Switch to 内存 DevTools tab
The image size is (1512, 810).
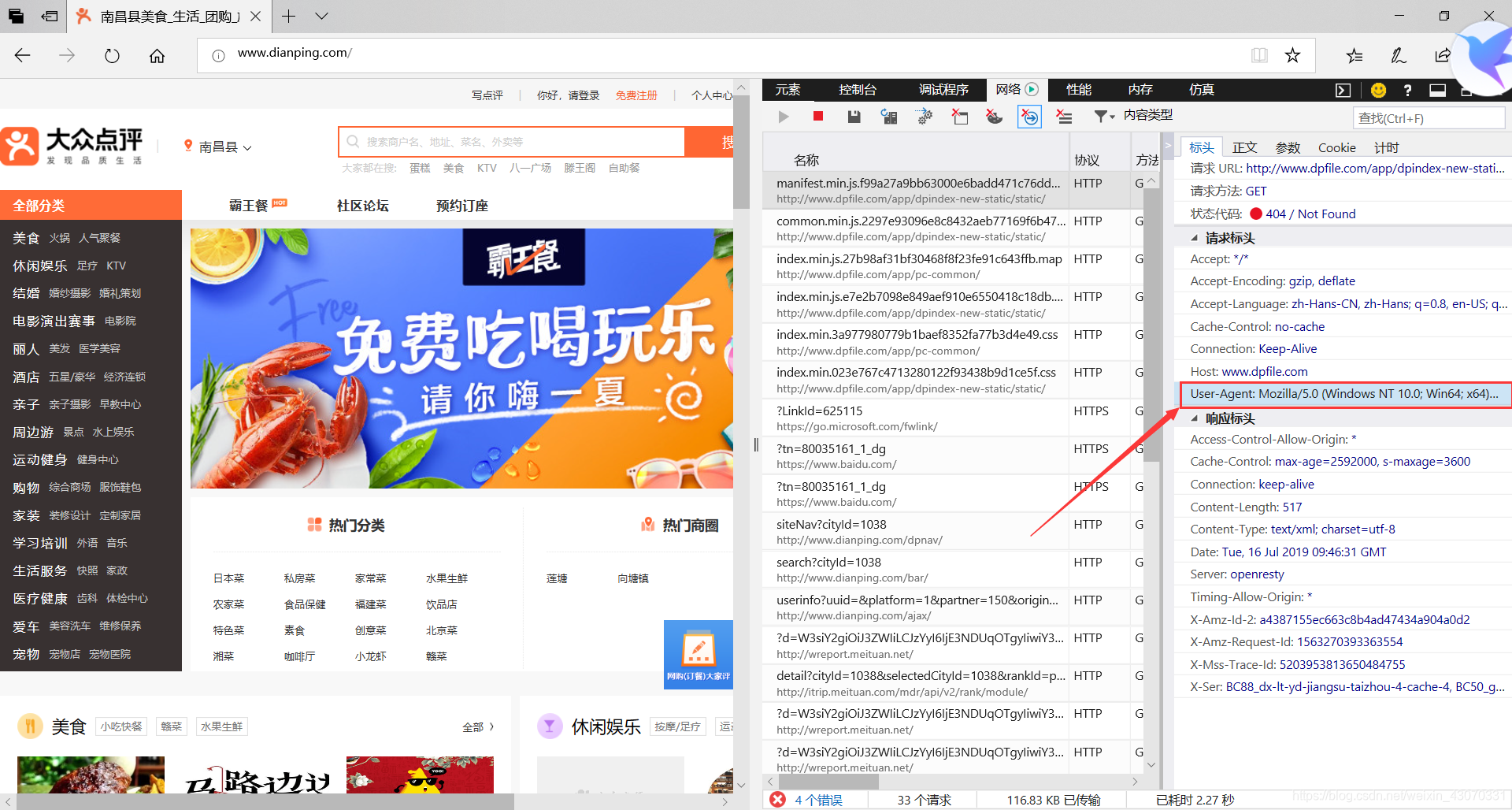(1140, 90)
